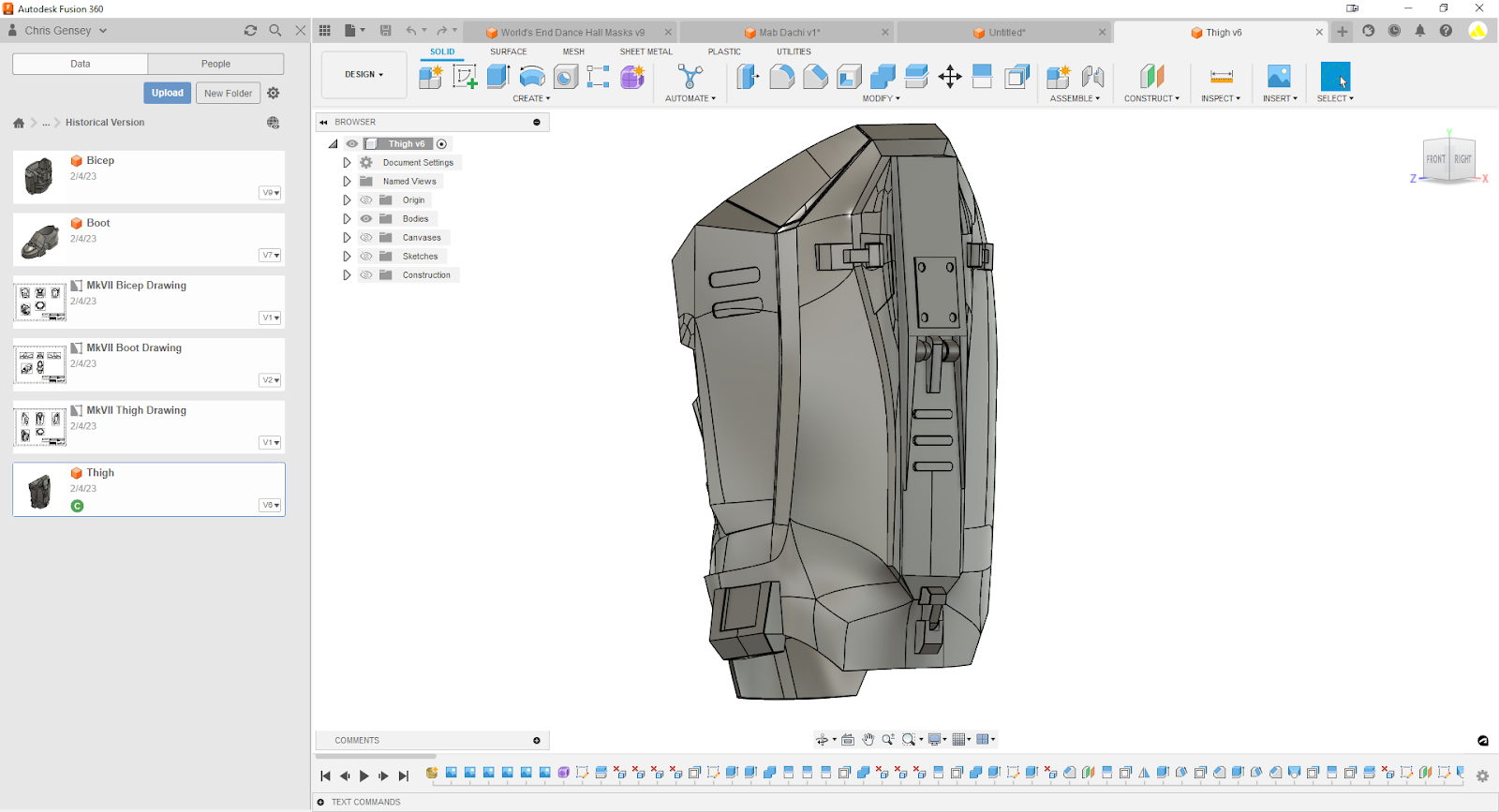The image size is (1499, 812).
Task: Select the Shell tool
Action: [x=849, y=77]
